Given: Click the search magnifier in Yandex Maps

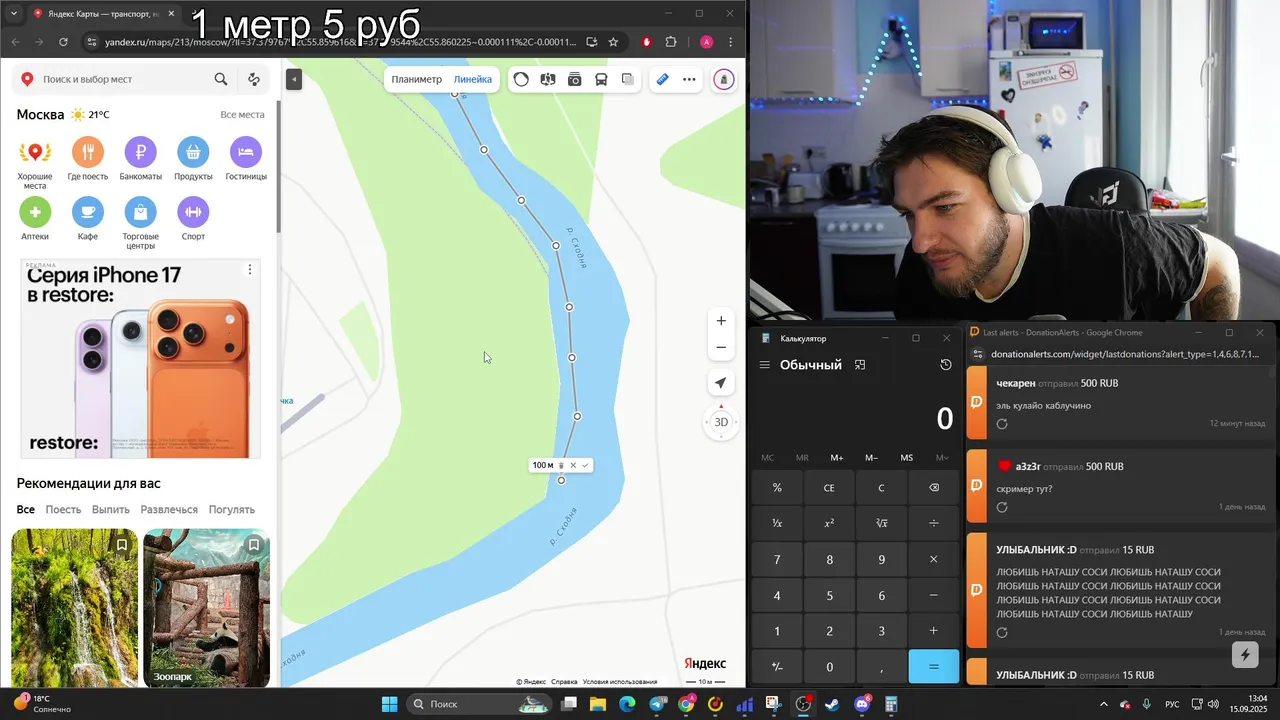Looking at the screenshot, I should 221,79.
